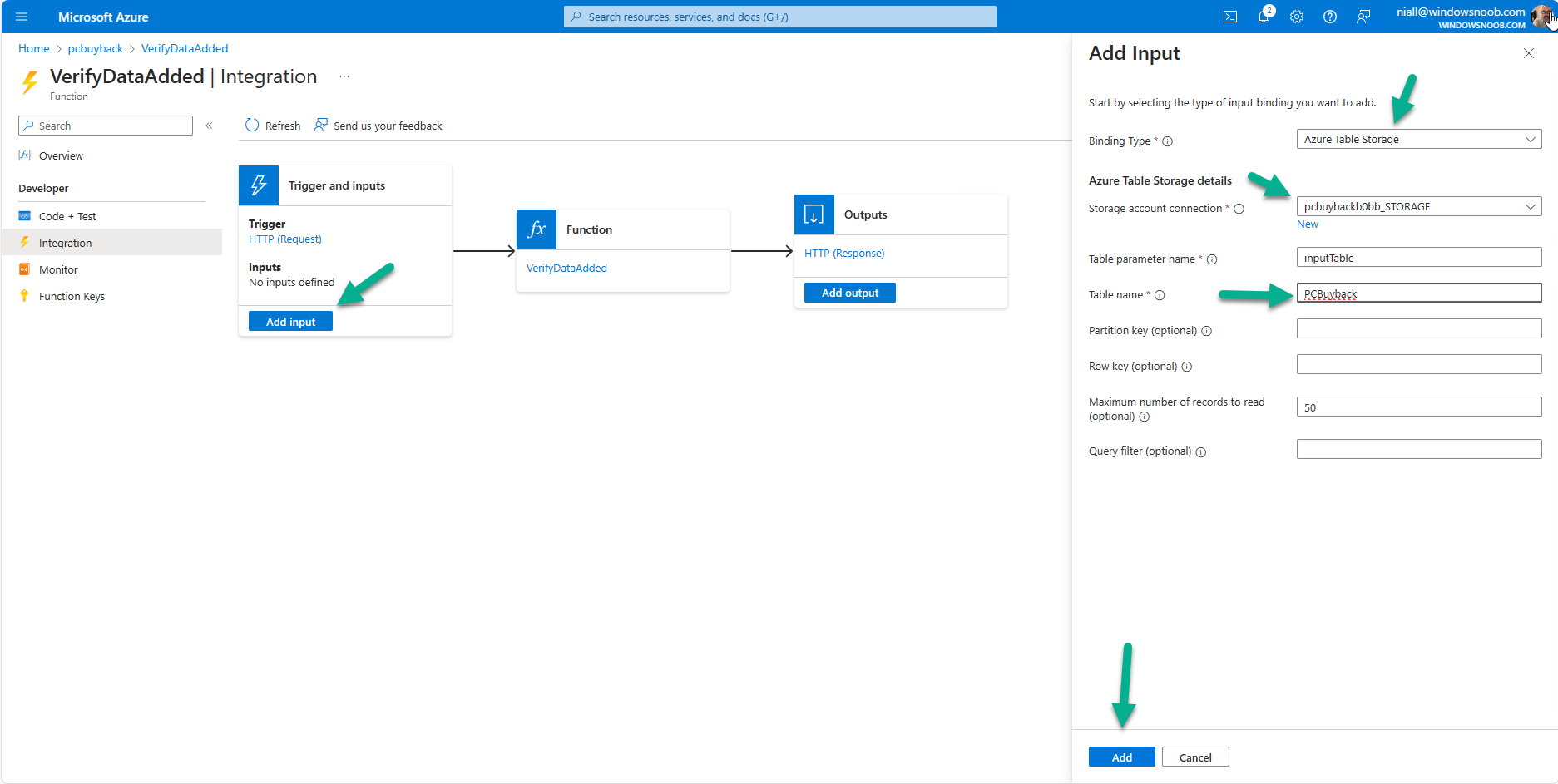This screenshot has height=784, width=1558.
Task: Click the Add input button
Action: 290,322
